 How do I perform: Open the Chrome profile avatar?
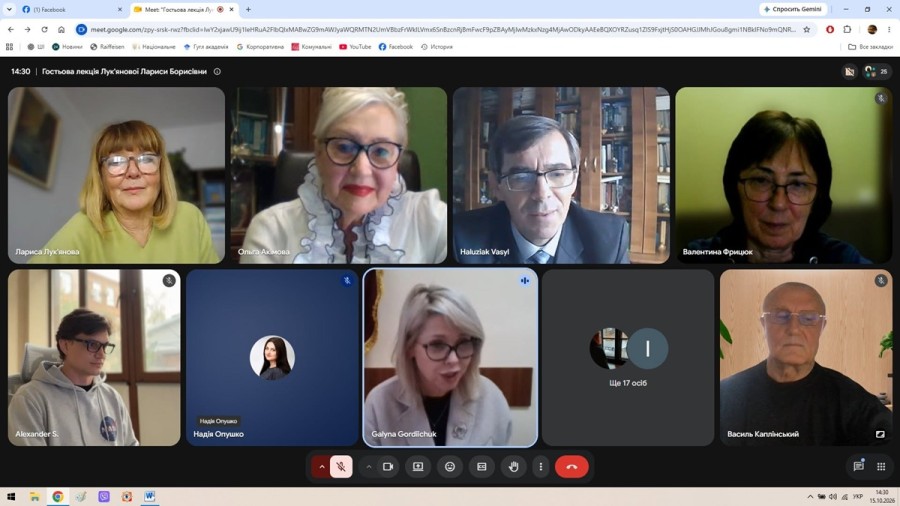pyautogui.click(x=872, y=29)
